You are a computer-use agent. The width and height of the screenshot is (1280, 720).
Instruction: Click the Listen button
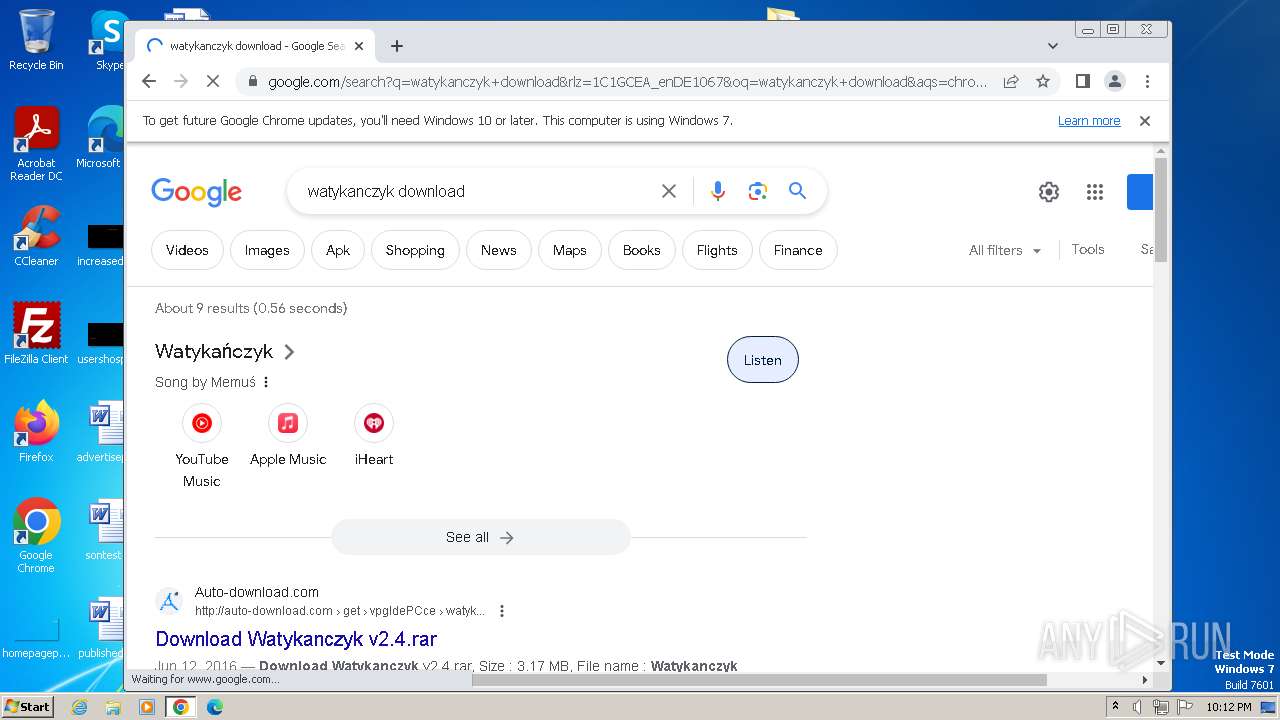(762, 360)
